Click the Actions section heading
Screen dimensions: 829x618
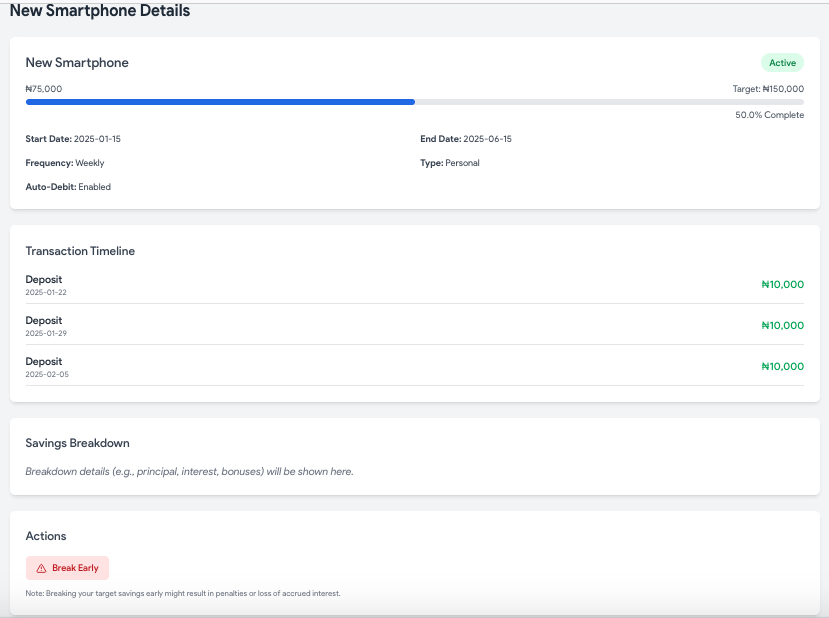coord(46,536)
